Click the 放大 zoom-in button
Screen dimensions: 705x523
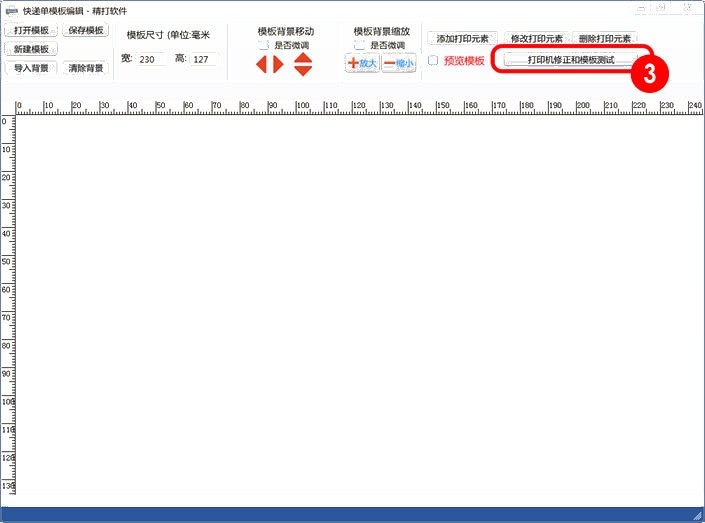click(x=362, y=63)
